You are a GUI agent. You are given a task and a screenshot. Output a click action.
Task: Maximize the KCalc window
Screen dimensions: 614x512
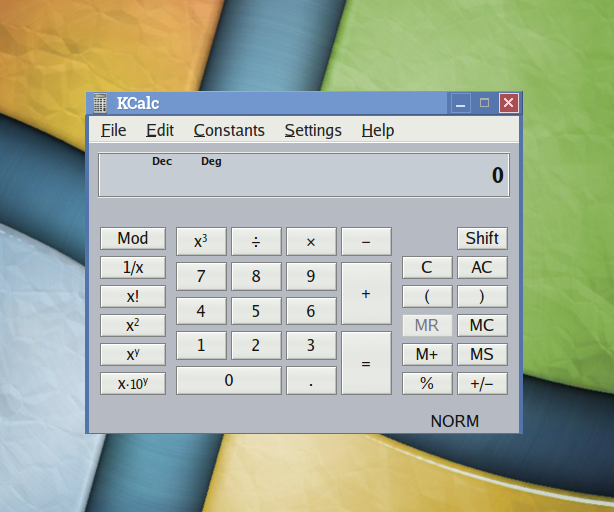[x=484, y=103]
